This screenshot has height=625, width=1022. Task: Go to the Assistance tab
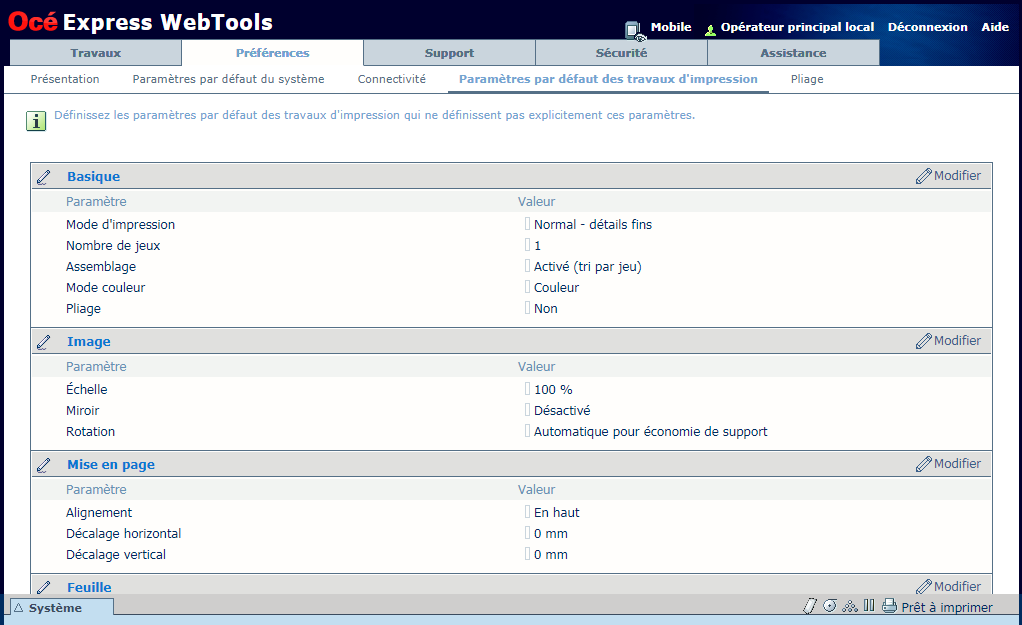click(793, 53)
